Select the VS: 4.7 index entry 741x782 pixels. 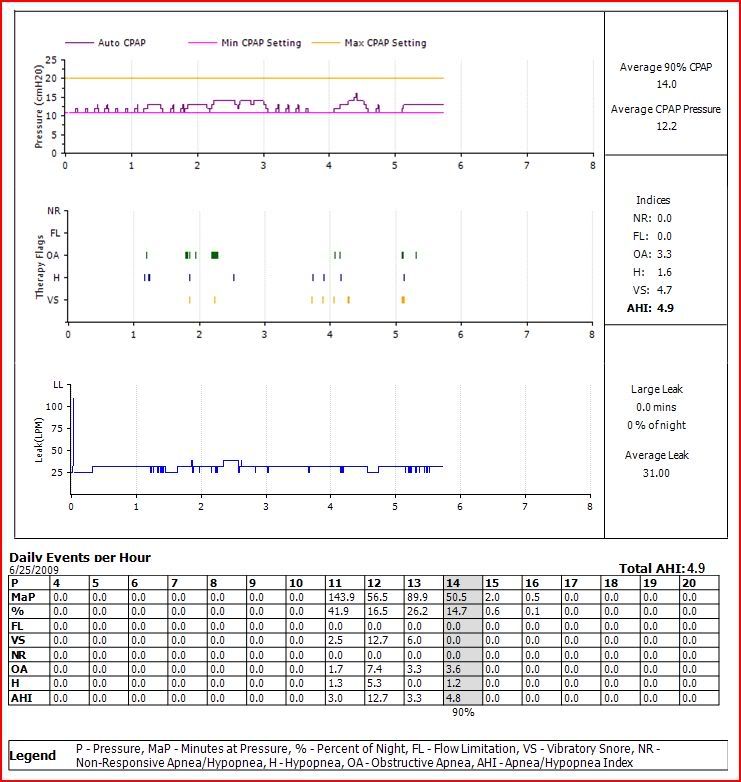coord(653,290)
